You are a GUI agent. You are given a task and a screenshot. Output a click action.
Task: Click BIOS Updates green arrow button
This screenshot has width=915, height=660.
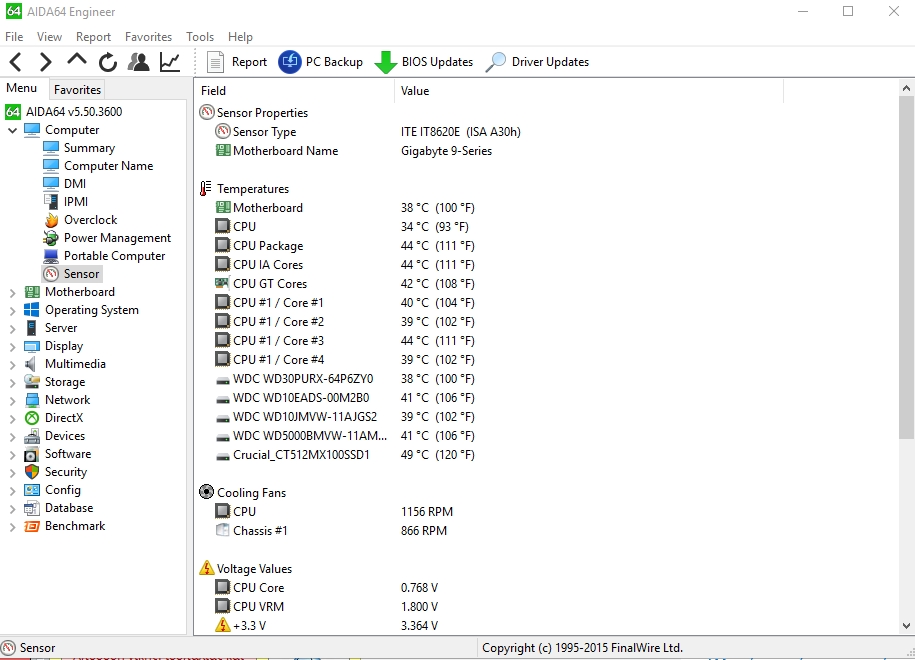point(424,62)
